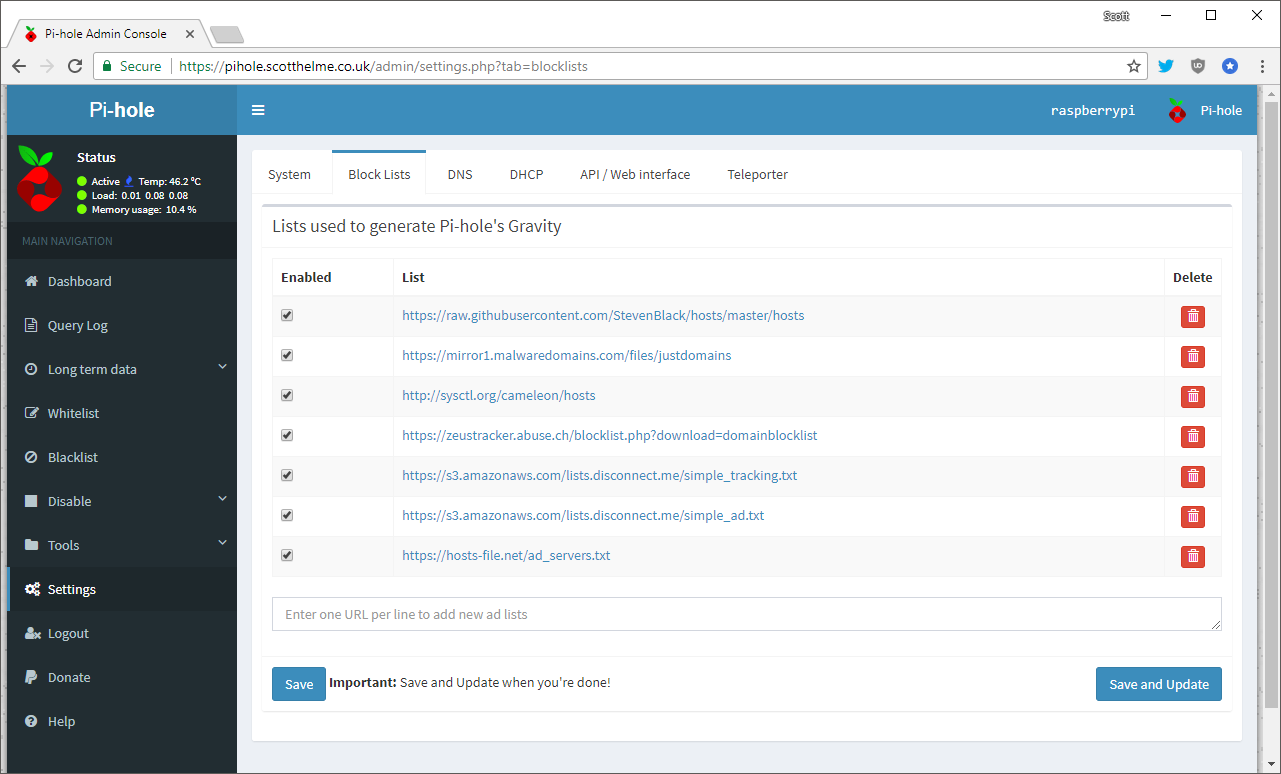The height and width of the screenshot is (774, 1281).
Task: Delete the StevenBlack hosts list
Action: [1192, 316]
